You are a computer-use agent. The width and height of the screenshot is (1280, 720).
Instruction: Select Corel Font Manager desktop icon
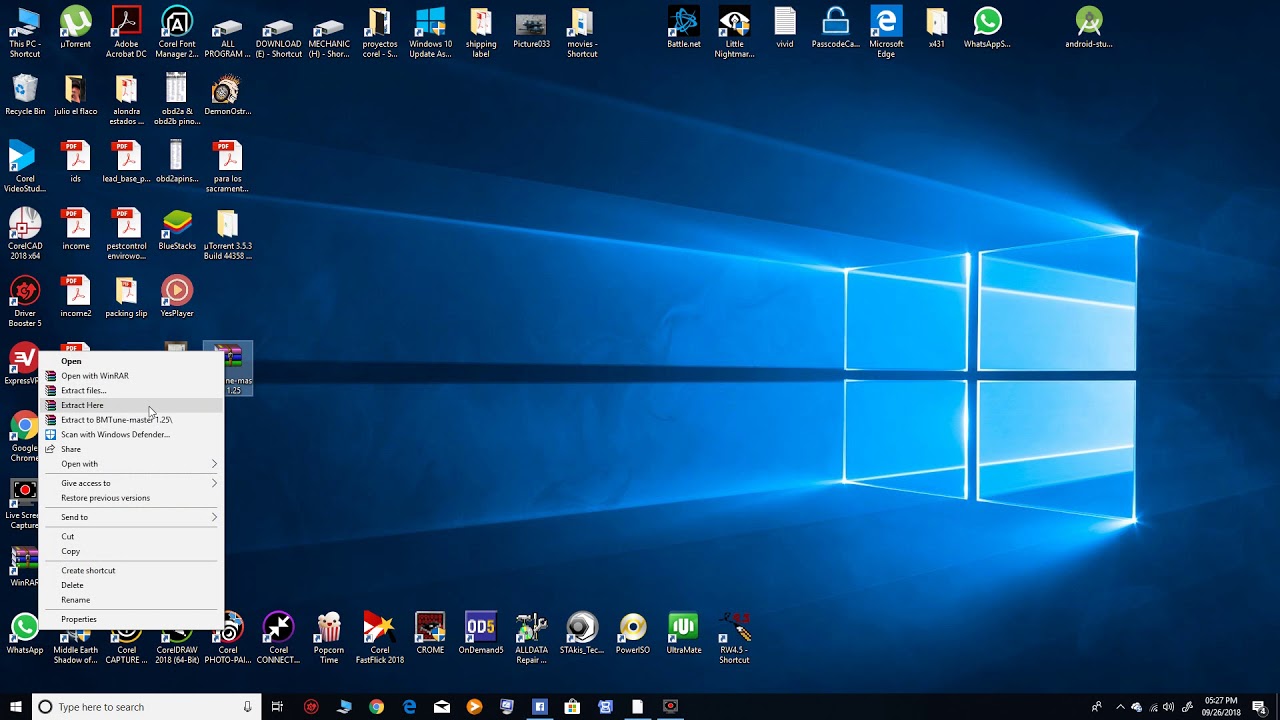tap(177, 33)
